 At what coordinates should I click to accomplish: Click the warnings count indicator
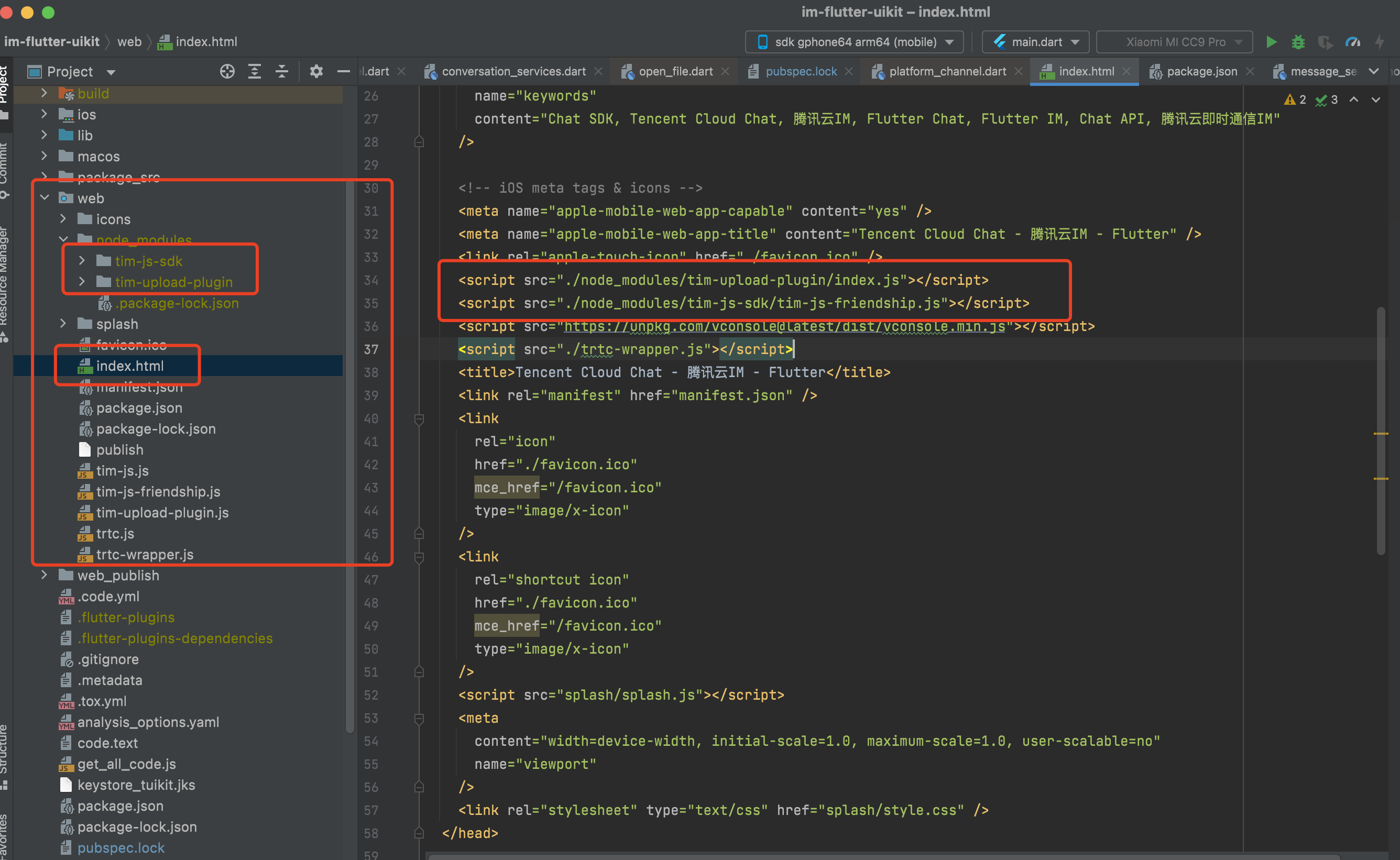pyautogui.click(x=1295, y=100)
